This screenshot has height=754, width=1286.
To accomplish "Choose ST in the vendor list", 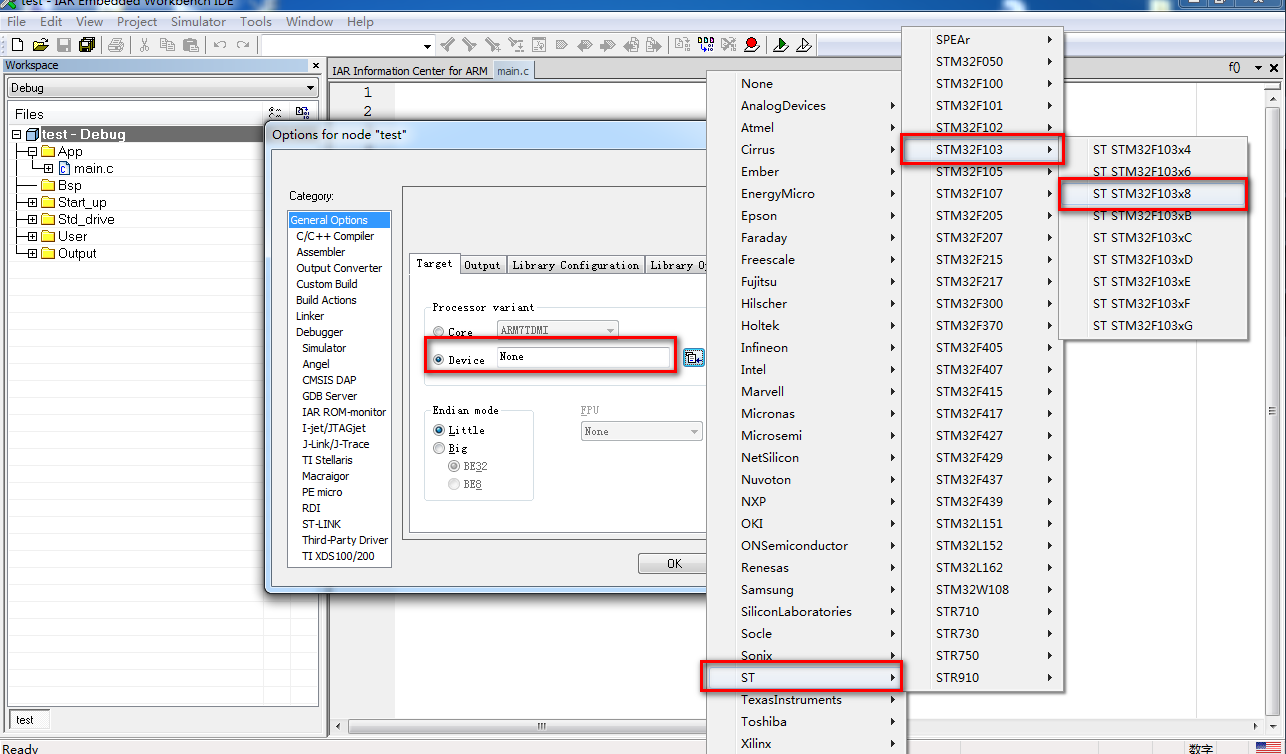I will pos(805,677).
